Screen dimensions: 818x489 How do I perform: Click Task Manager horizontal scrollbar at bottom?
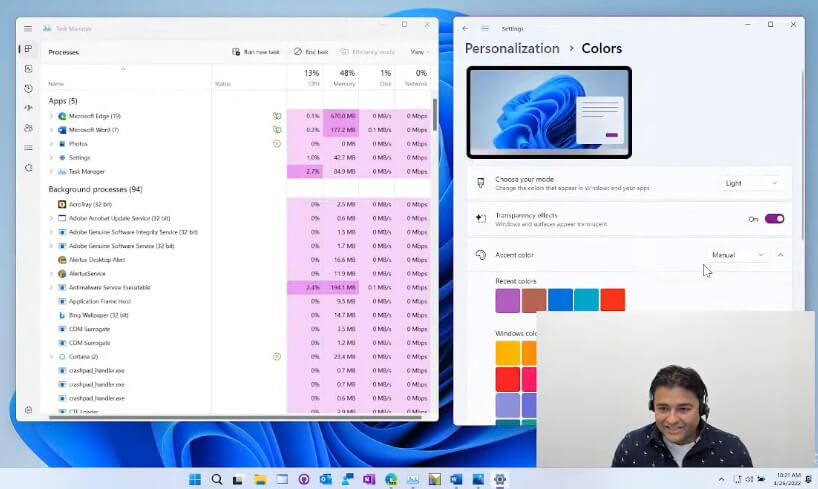pos(235,418)
